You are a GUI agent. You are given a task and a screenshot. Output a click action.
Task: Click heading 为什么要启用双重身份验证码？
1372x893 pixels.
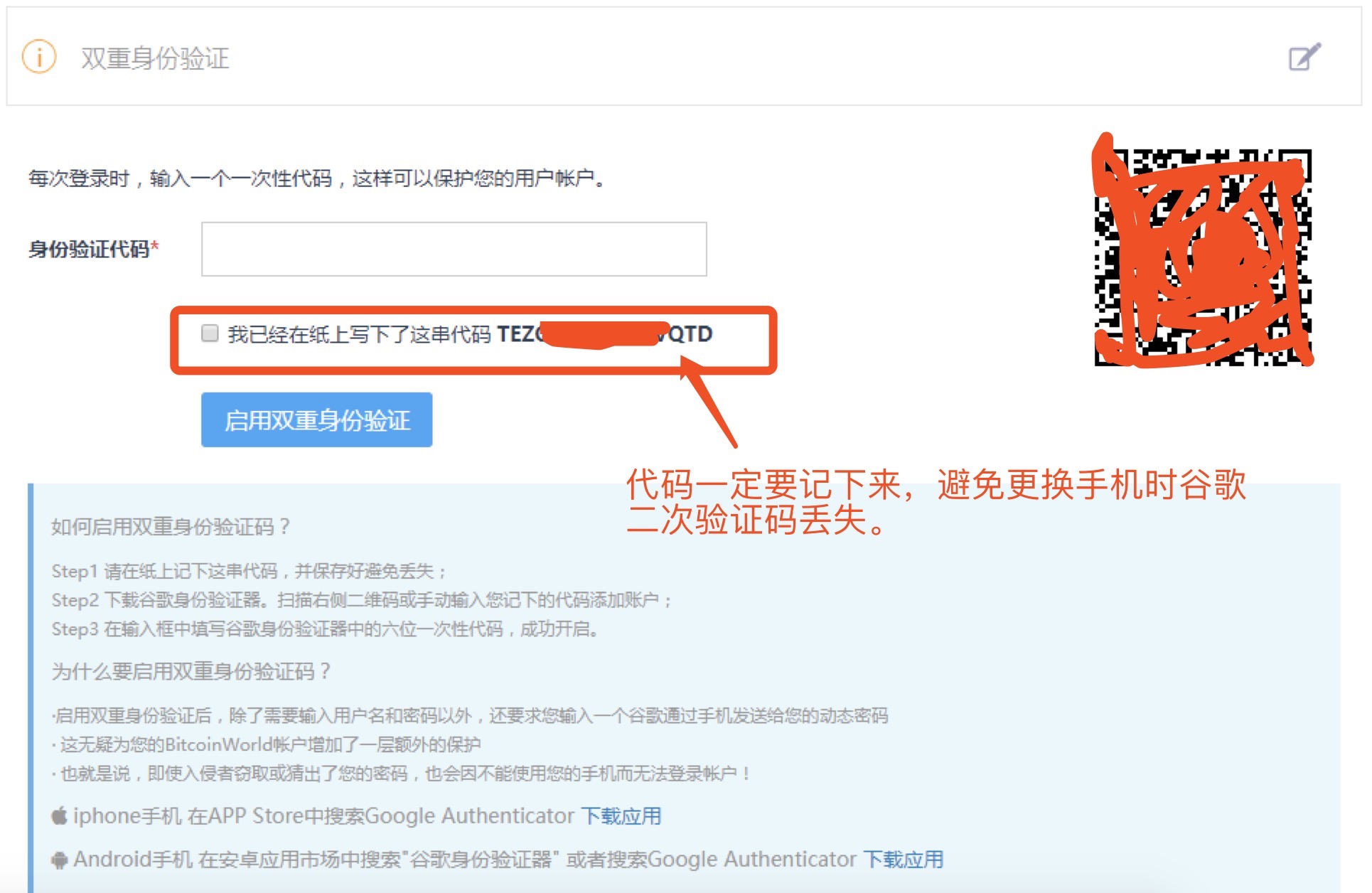coord(191,671)
